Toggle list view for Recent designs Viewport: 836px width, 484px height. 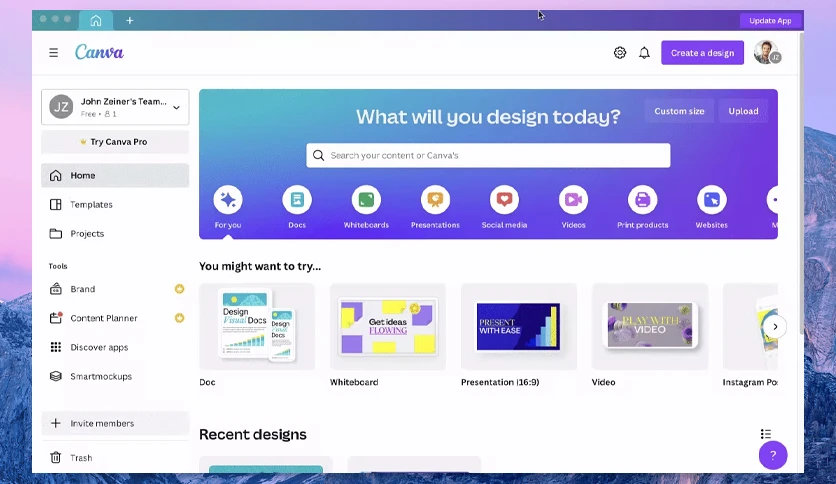pos(766,434)
